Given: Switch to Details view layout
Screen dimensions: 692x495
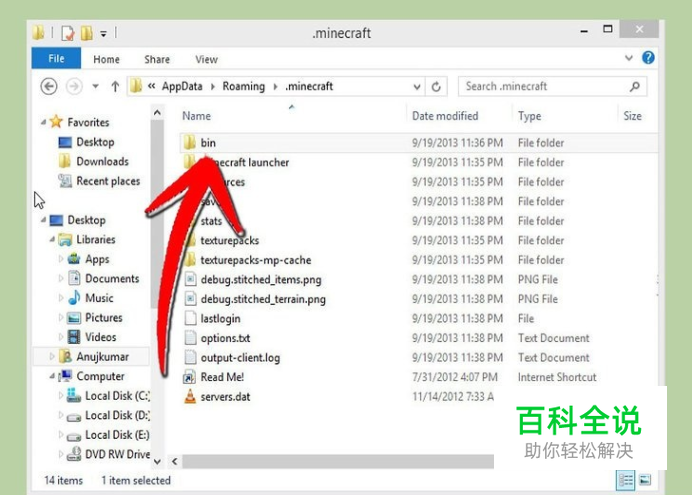Looking at the screenshot, I should (x=626, y=480).
